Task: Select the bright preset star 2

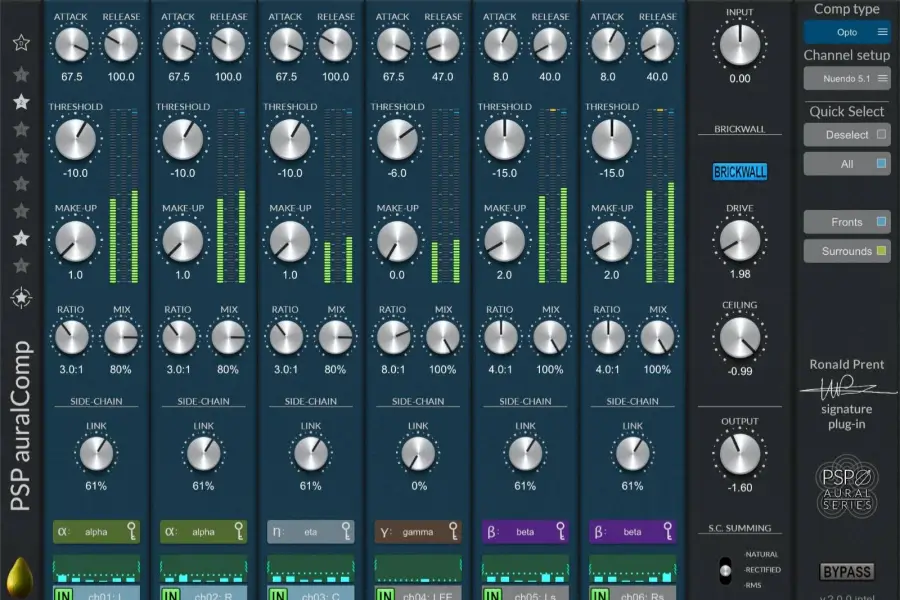Action: (21, 102)
